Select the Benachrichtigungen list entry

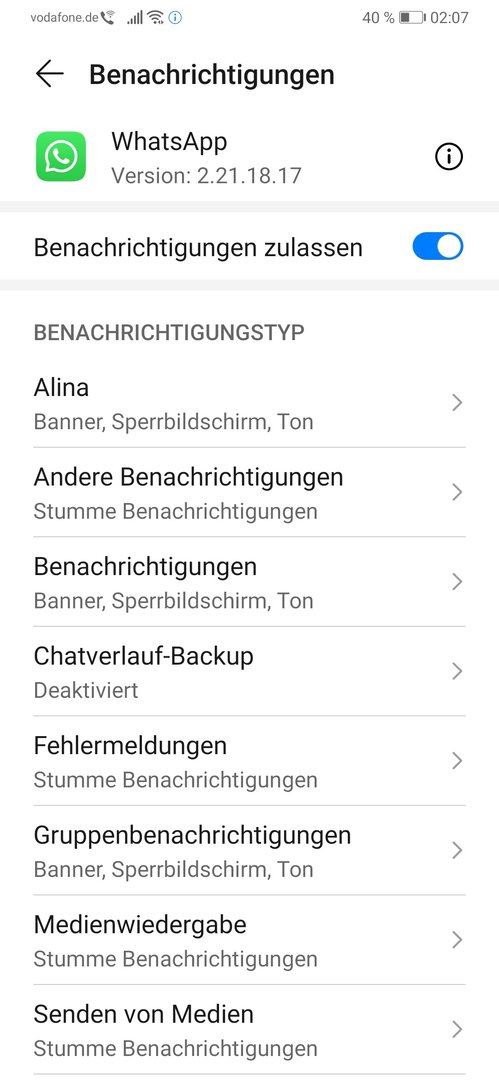(x=250, y=582)
